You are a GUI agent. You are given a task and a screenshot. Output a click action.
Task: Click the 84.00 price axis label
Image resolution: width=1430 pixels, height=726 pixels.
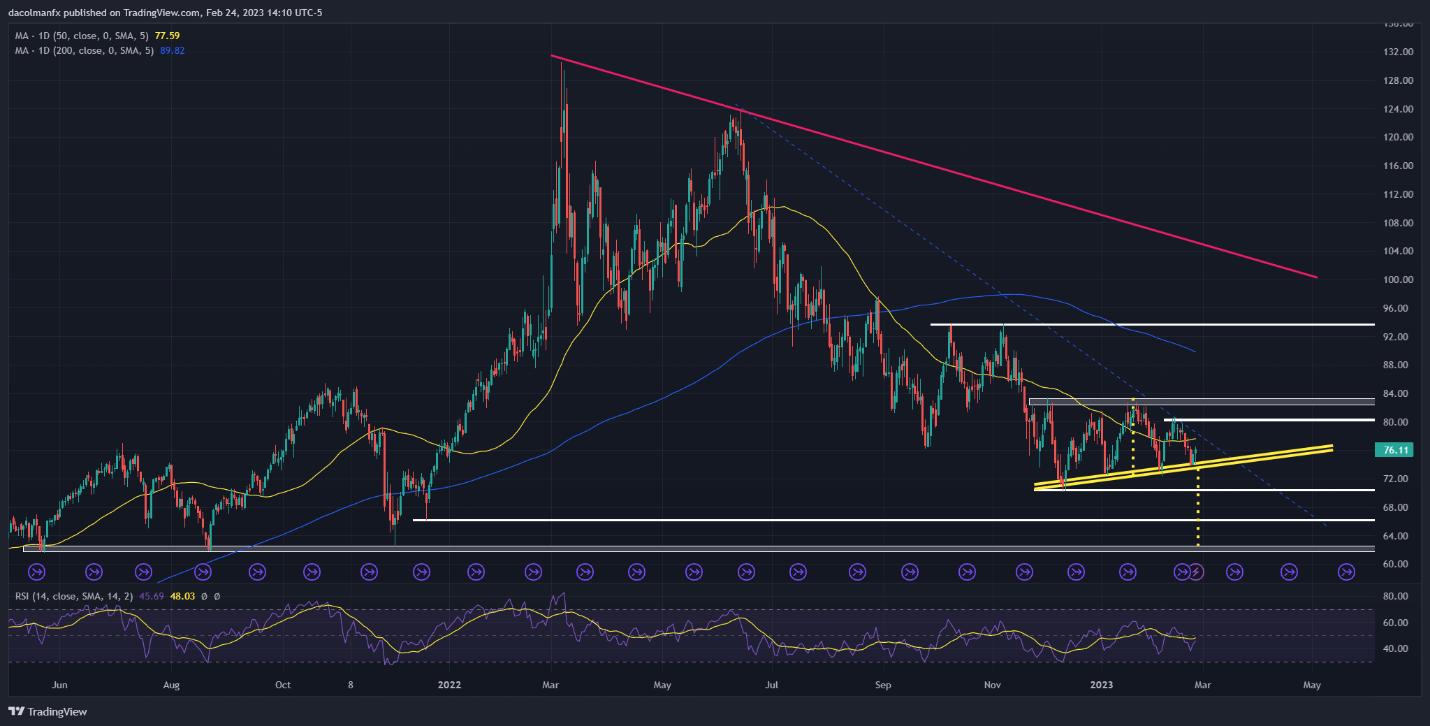(x=1398, y=394)
